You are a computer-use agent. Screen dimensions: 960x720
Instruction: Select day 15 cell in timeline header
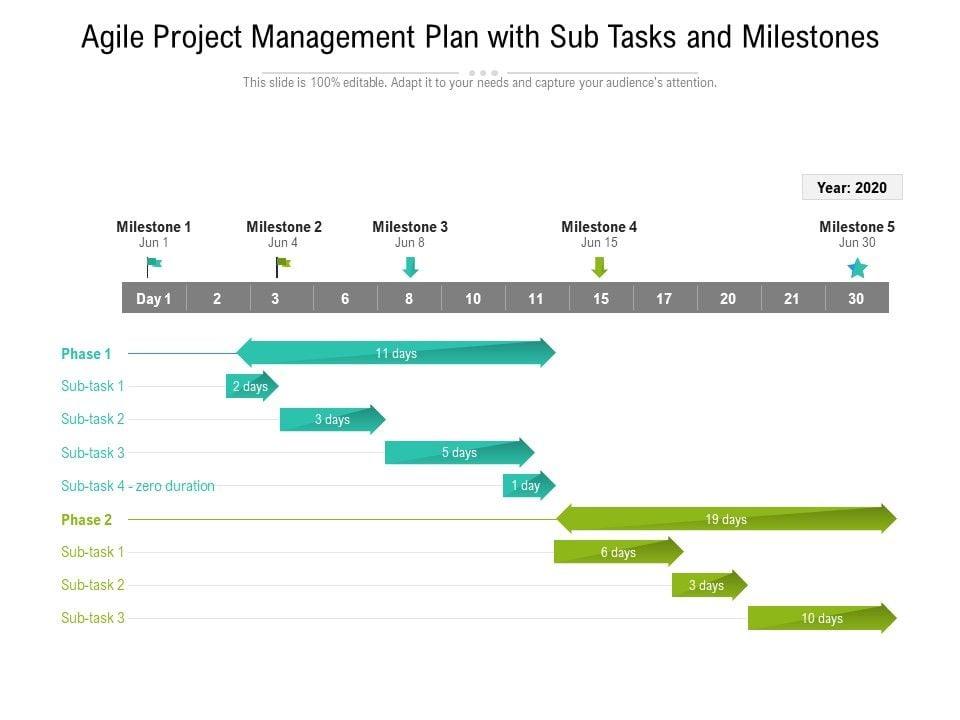600,298
